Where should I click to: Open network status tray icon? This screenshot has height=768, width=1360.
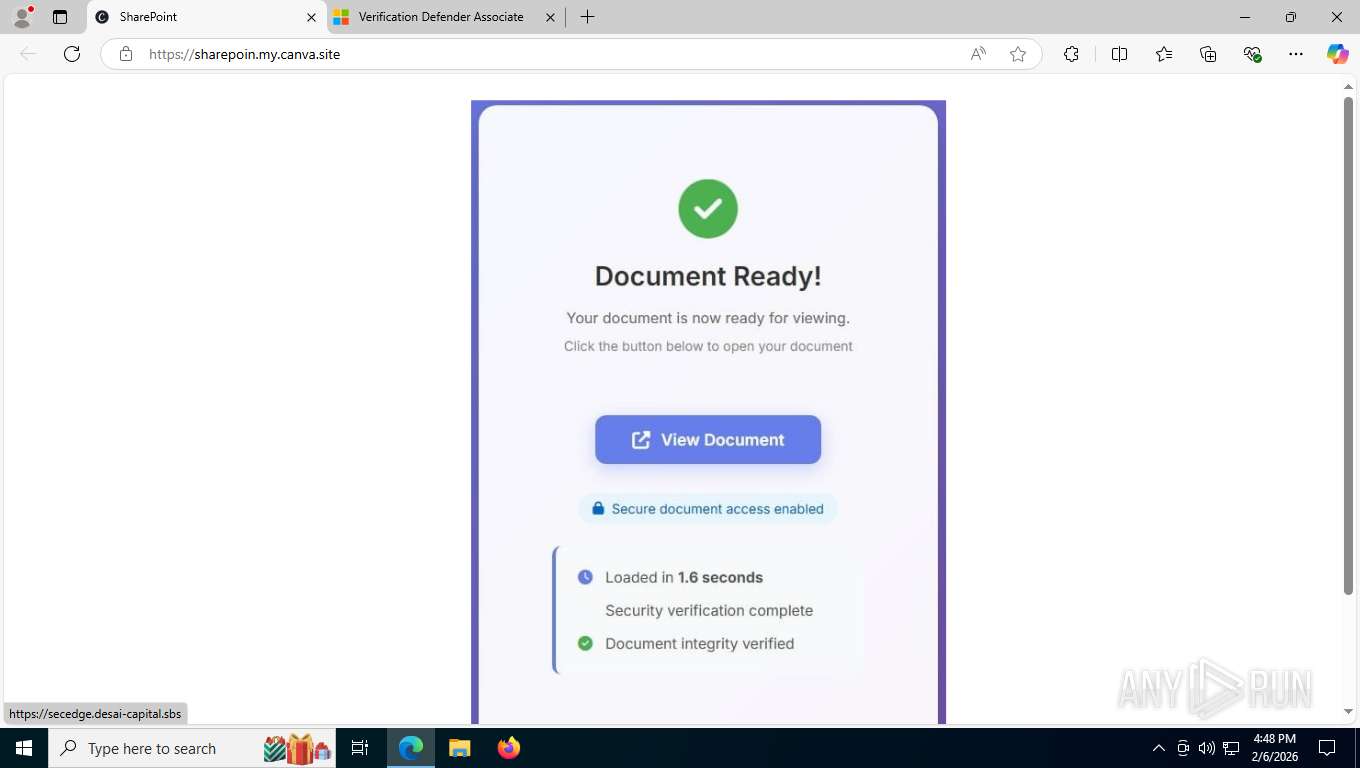[x=1231, y=748]
